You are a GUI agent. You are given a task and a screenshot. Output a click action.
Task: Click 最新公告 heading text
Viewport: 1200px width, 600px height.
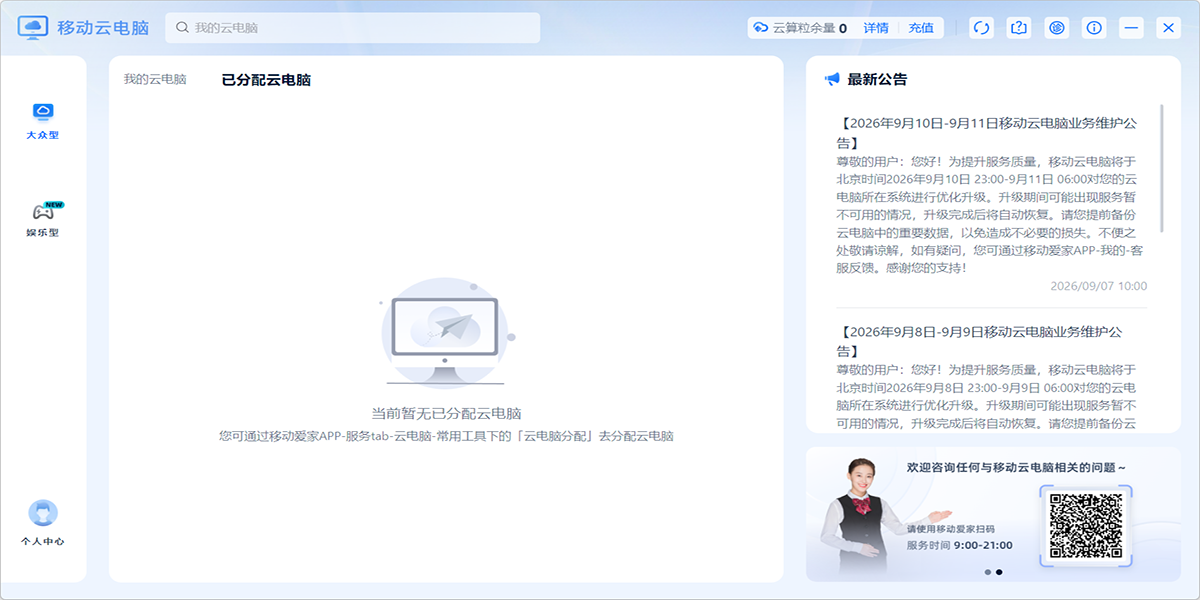(x=877, y=79)
